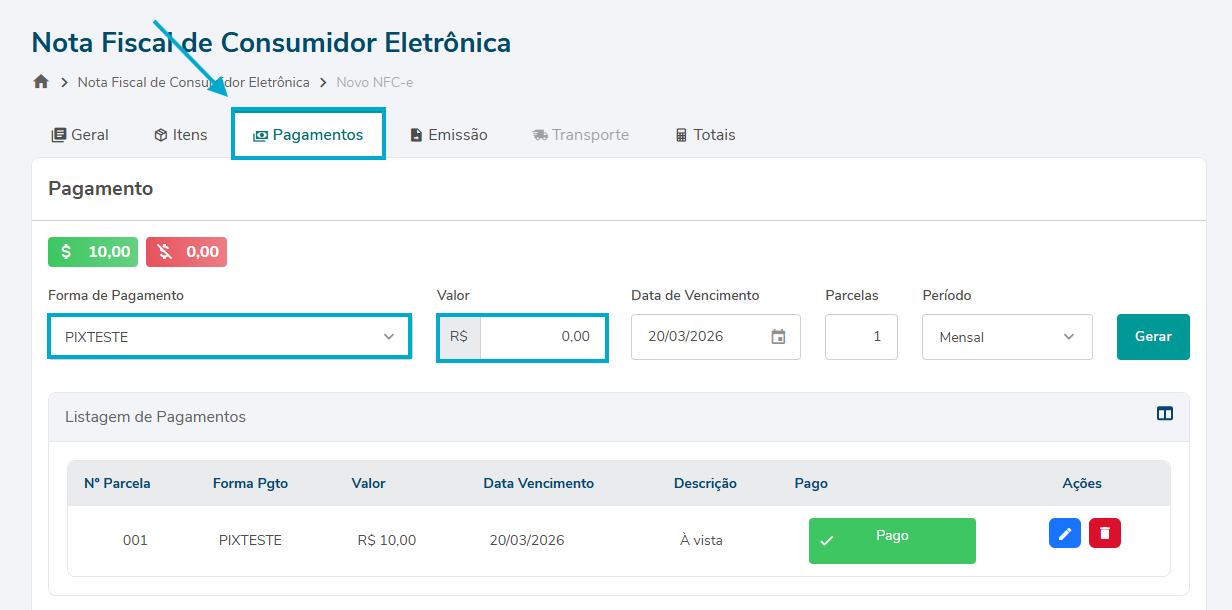1232x610 pixels.
Task: Click the red pending amount badge
Action: [x=187, y=252]
